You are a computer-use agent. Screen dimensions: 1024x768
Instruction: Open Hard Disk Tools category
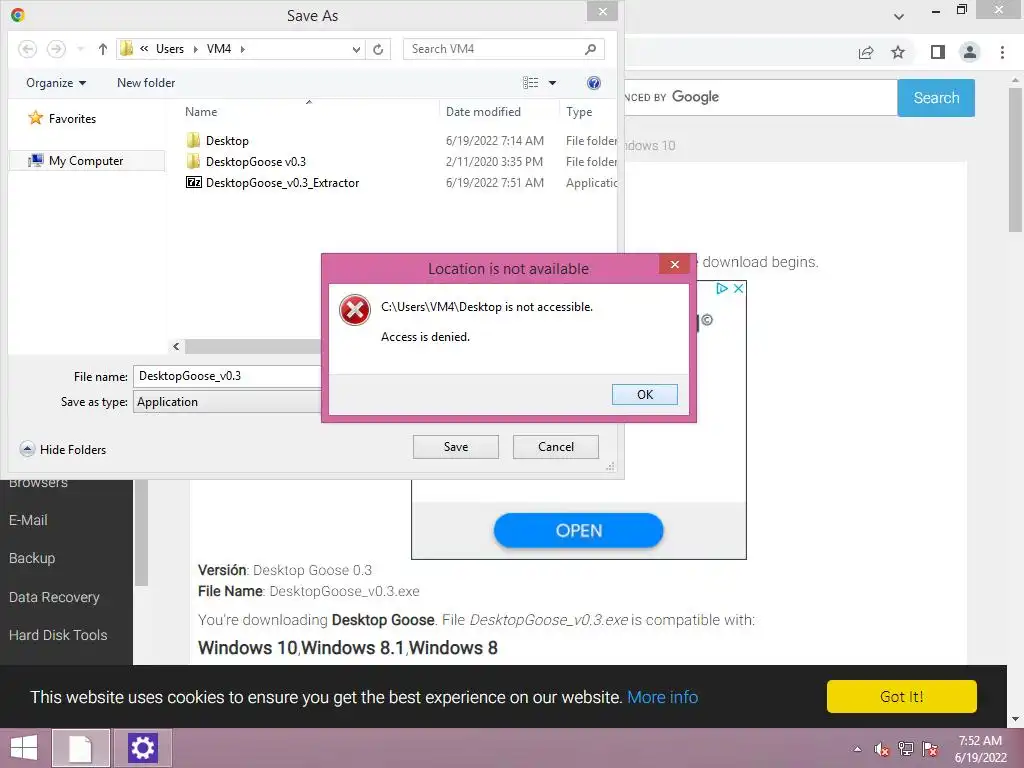pyautogui.click(x=58, y=635)
